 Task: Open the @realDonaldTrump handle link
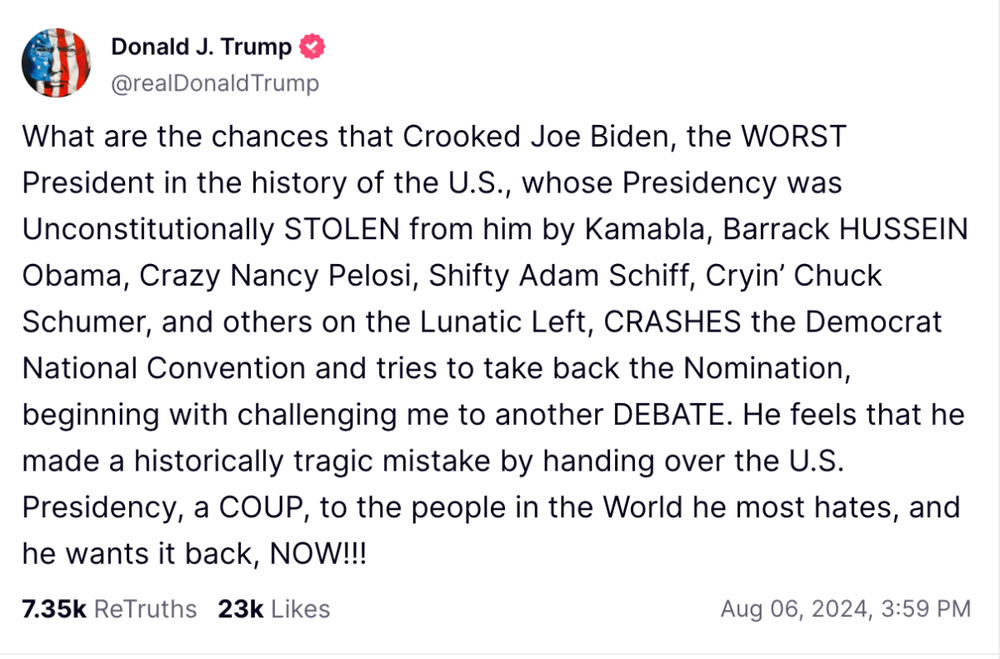[x=215, y=83]
